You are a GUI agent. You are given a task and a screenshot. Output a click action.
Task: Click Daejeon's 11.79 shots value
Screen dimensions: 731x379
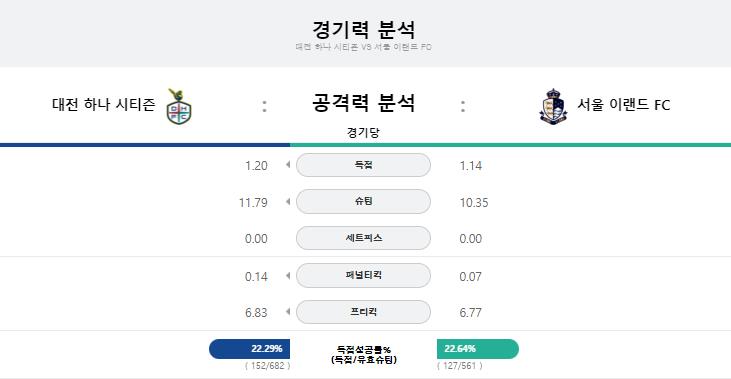(253, 203)
